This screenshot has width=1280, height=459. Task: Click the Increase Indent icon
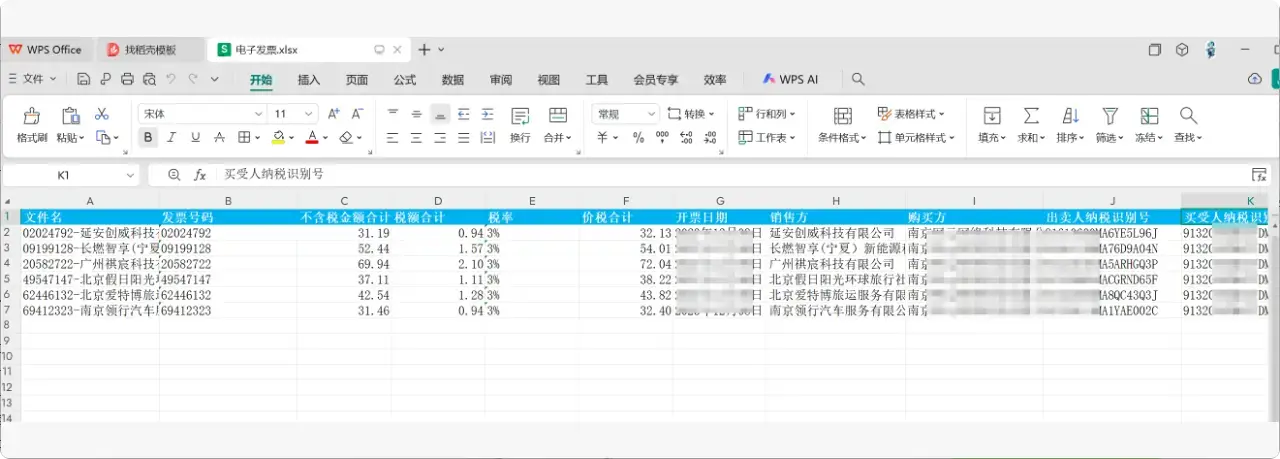(x=487, y=114)
